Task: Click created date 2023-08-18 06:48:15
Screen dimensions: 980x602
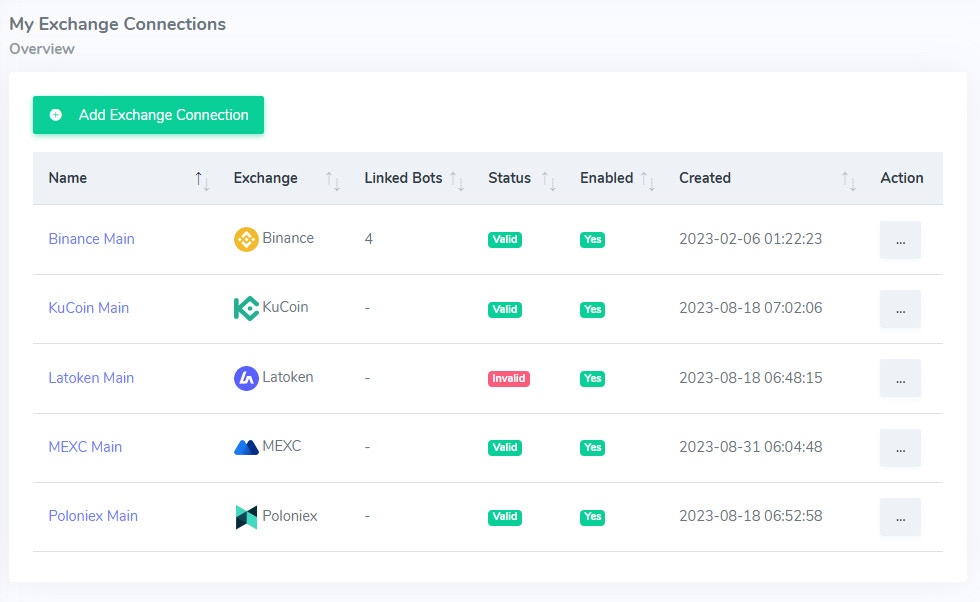Action: tap(751, 378)
